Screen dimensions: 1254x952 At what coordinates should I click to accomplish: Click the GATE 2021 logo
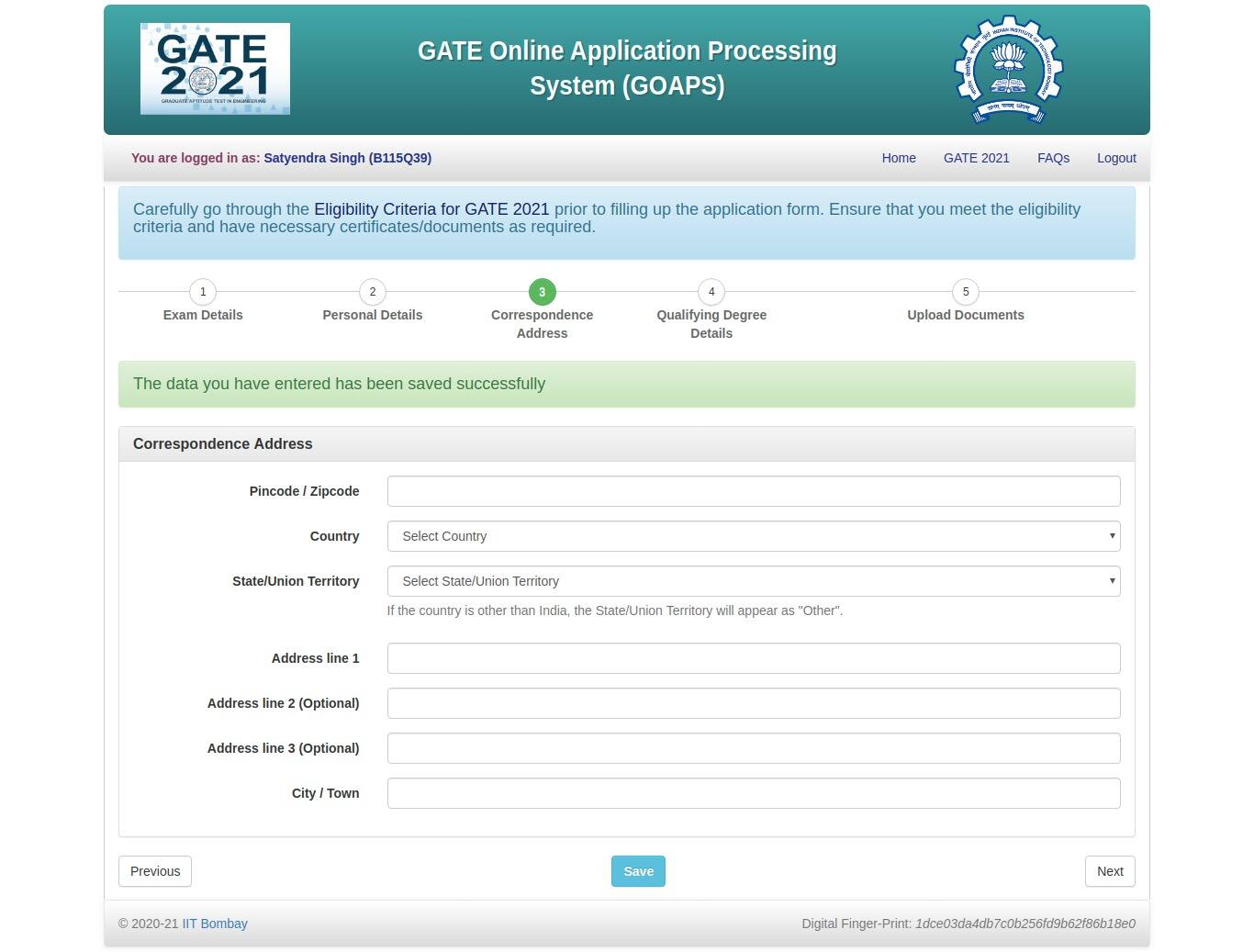(x=214, y=68)
